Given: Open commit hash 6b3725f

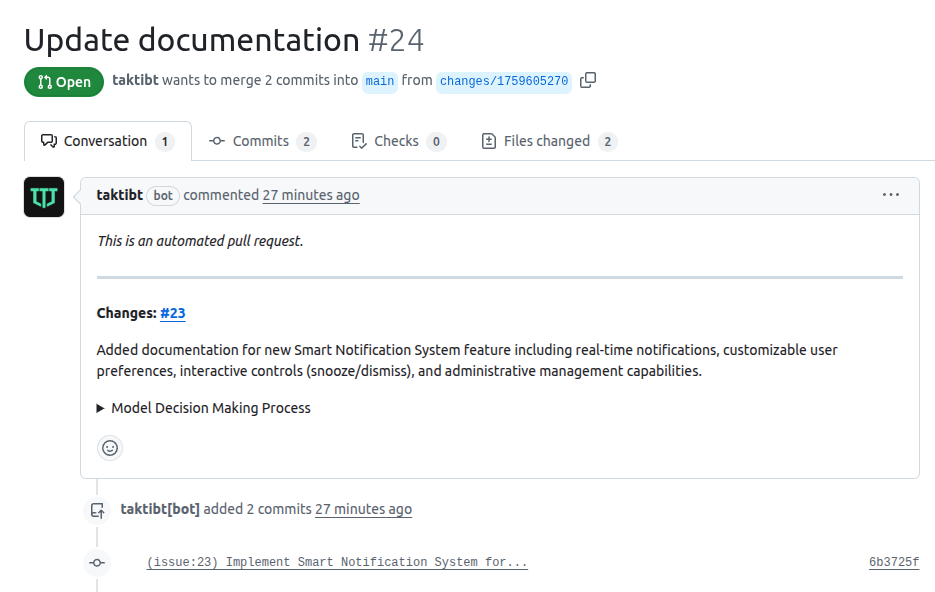Looking at the screenshot, I should [893, 562].
